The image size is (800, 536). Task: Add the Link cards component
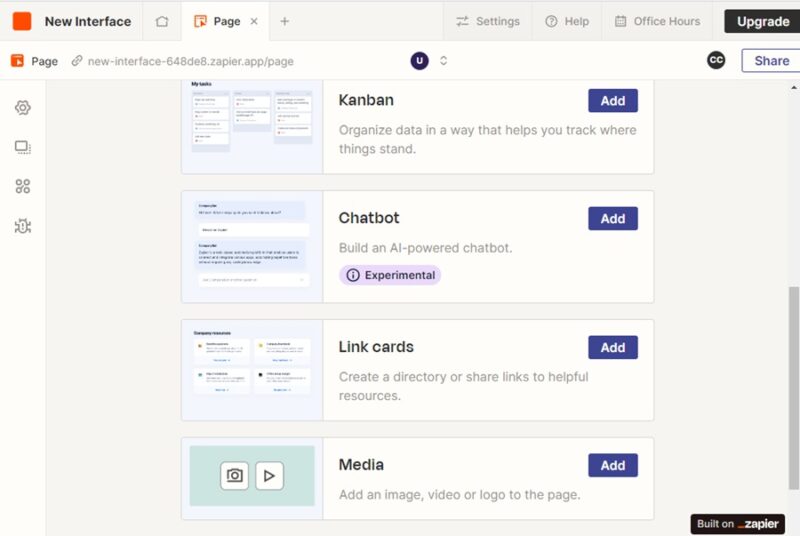[613, 347]
